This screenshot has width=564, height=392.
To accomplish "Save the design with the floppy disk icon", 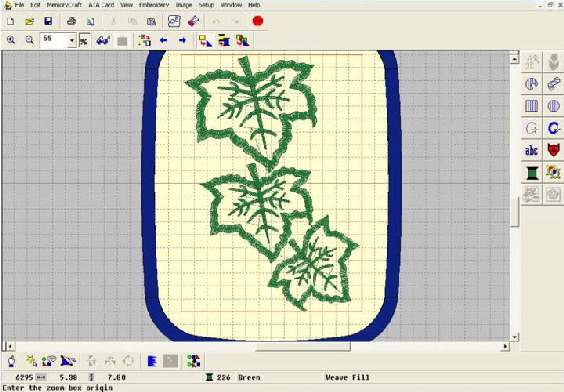I will [48, 22].
